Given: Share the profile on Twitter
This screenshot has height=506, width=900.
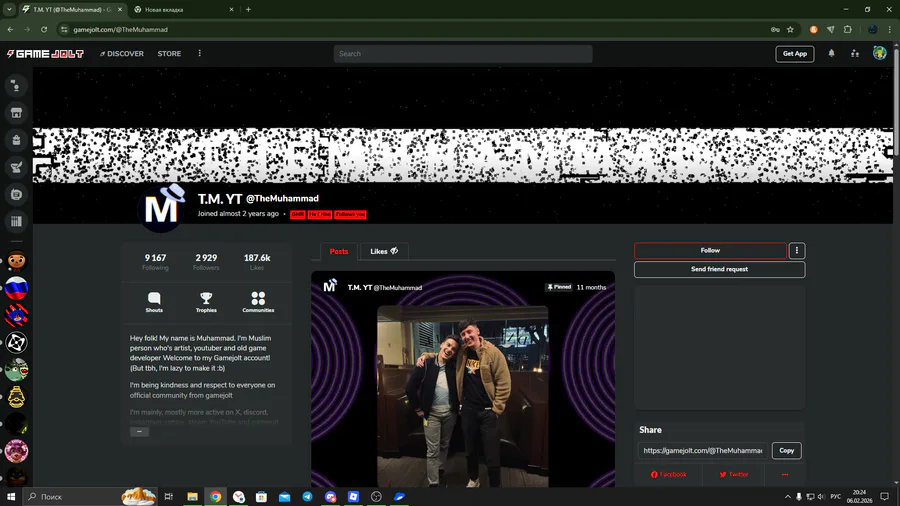Looking at the screenshot, I should 734,474.
